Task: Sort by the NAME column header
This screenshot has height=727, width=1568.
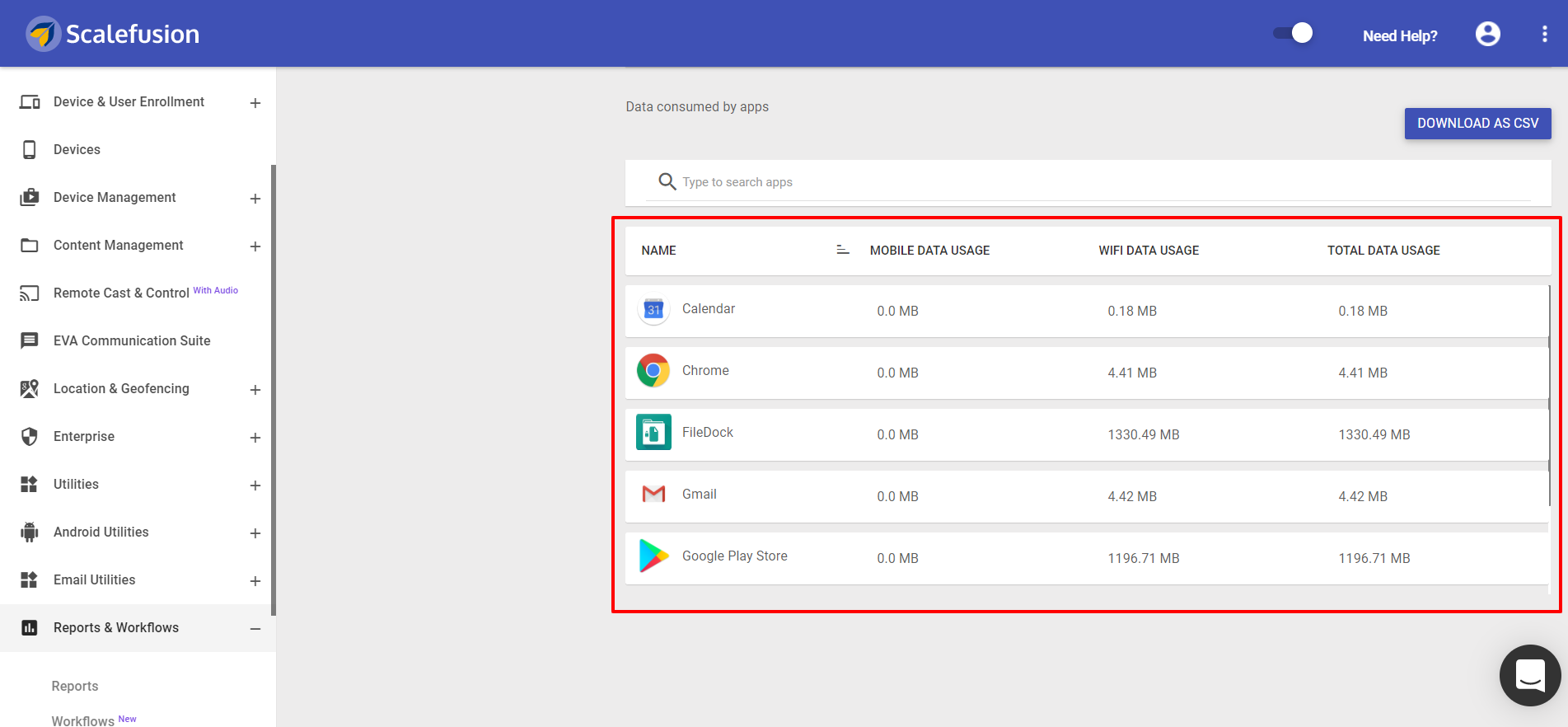Action: [x=658, y=251]
